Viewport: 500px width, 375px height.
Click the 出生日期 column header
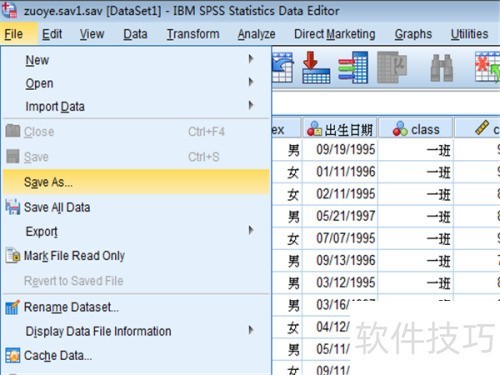click(x=340, y=128)
